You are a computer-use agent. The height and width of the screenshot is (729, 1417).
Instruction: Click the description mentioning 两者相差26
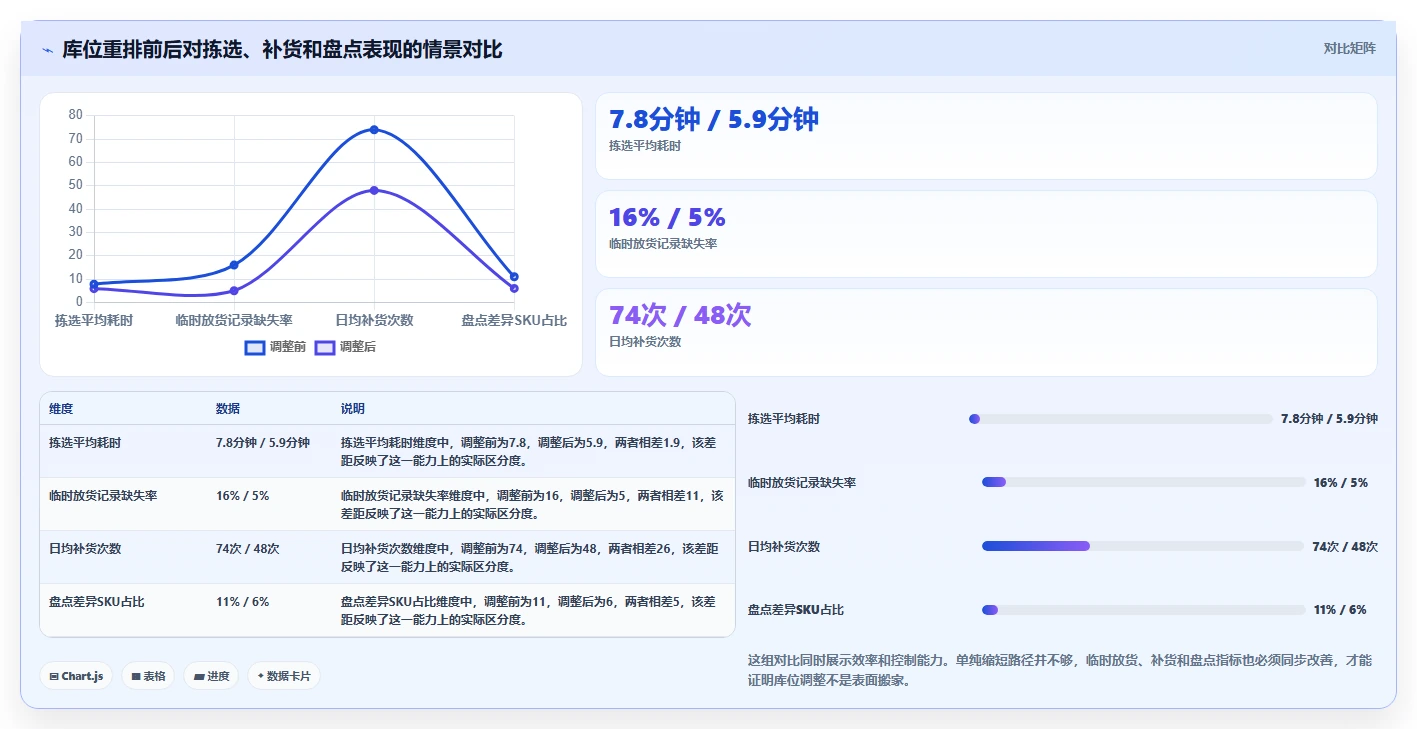click(x=531, y=557)
